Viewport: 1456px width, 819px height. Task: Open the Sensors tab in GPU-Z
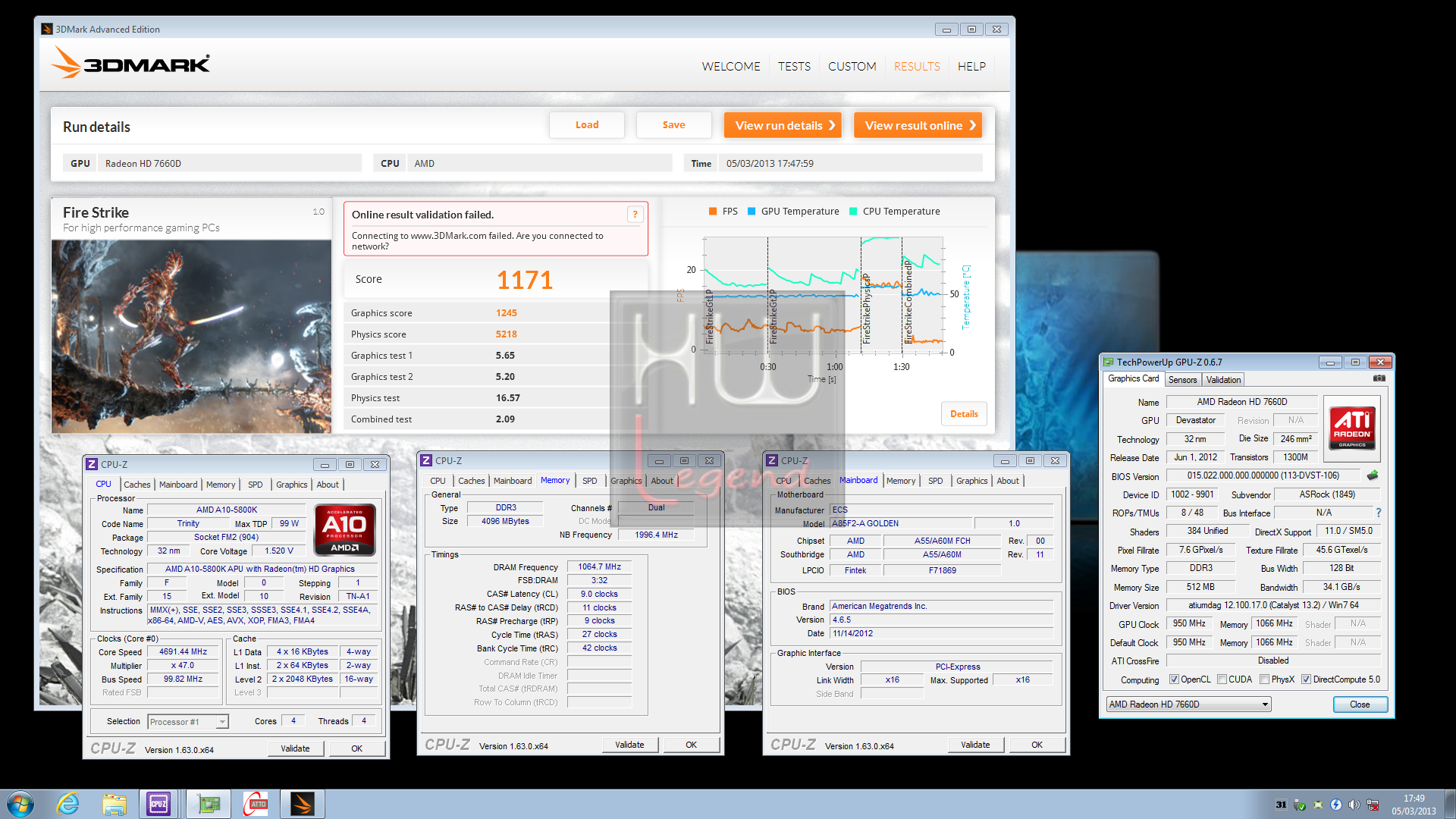(1182, 380)
